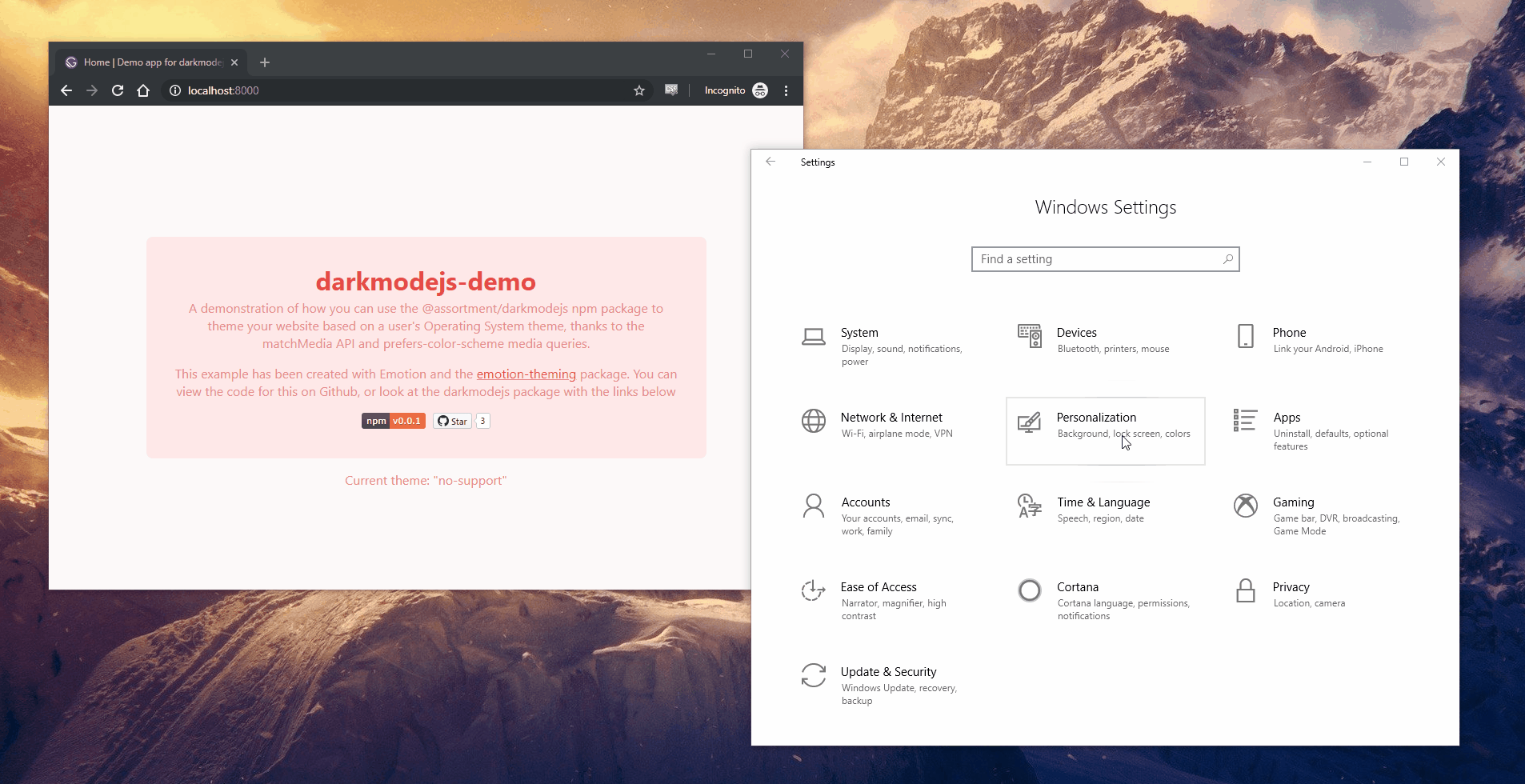1525x784 pixels.
Task: Click the GitHub Star button
Action: (x=452, y=421)
